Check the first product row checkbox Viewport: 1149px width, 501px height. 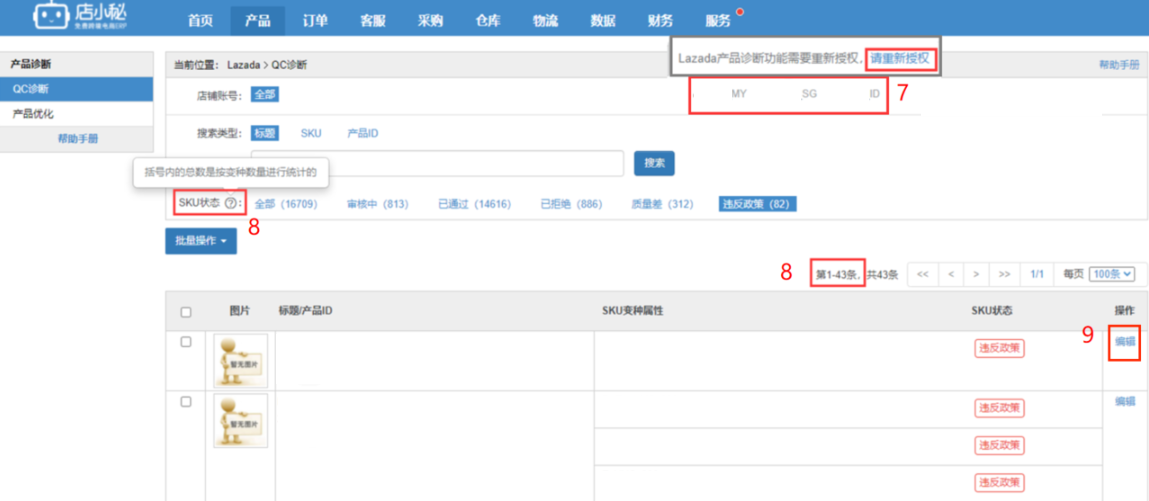(186, 342)
